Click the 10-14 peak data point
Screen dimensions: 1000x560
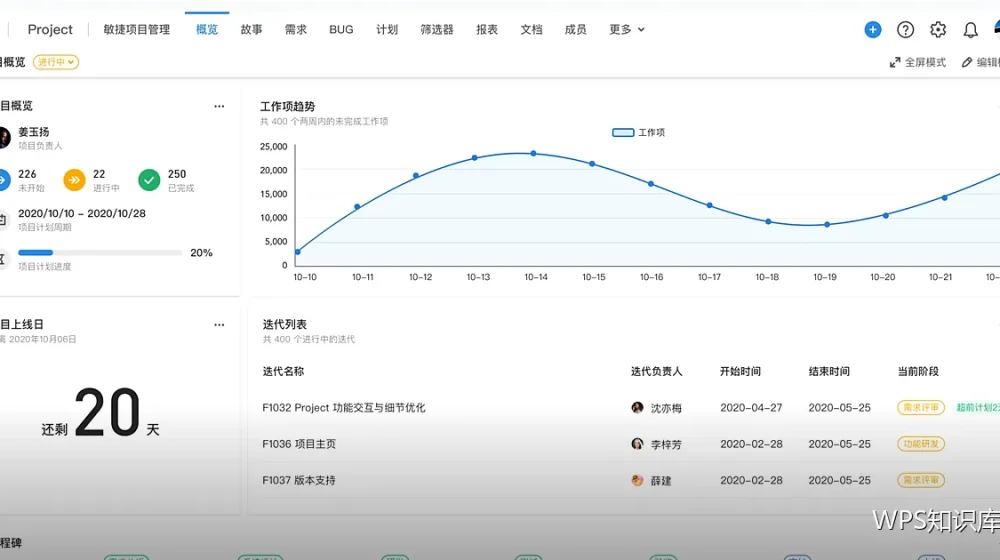(x=533, y=154)
